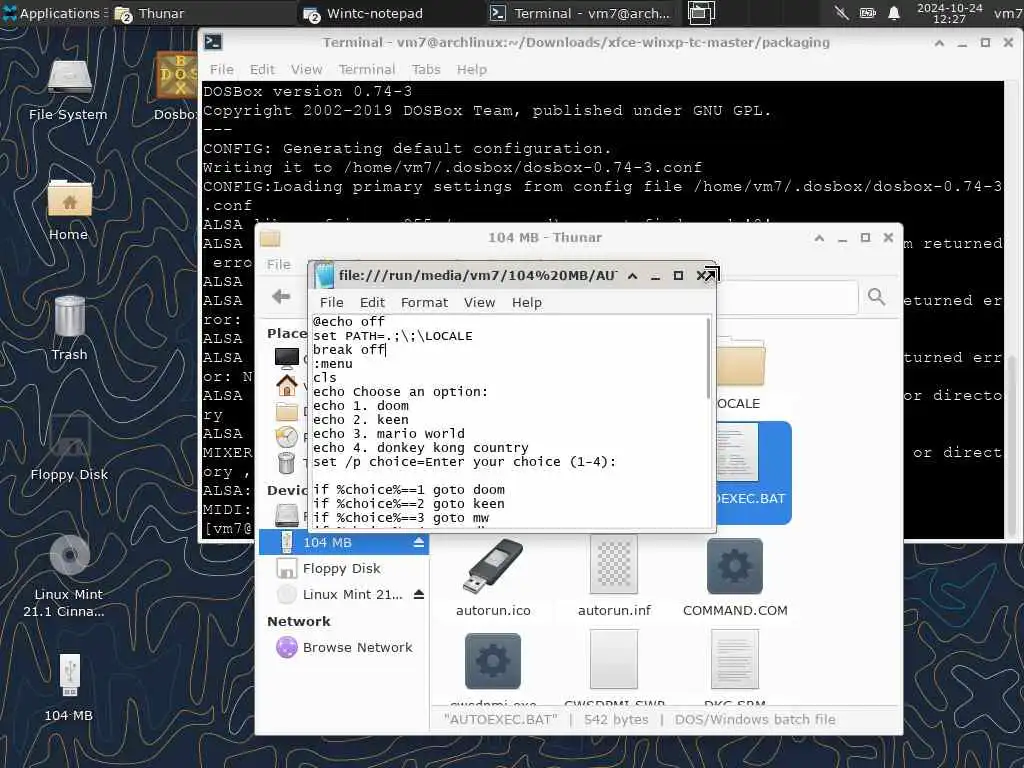The image size is (1024, 768).
Task: Open the Terminal Edit menu
Action: [x=262, y=69]
